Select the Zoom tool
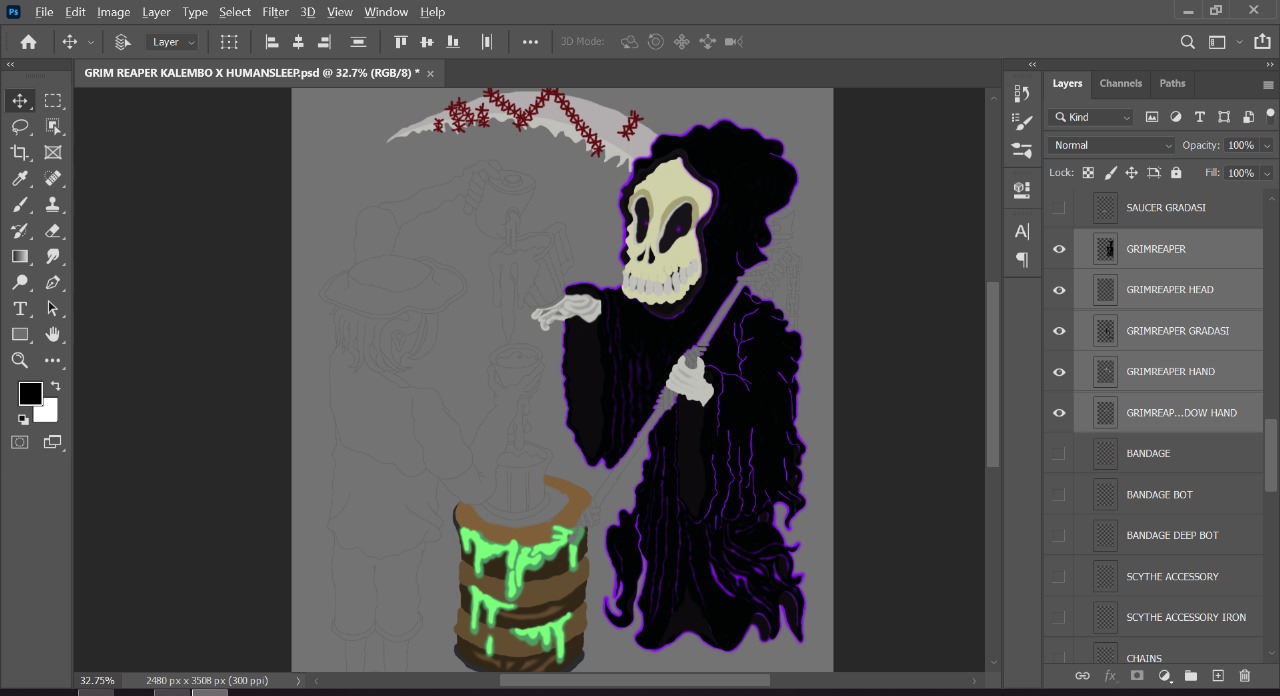 (20, 361)
